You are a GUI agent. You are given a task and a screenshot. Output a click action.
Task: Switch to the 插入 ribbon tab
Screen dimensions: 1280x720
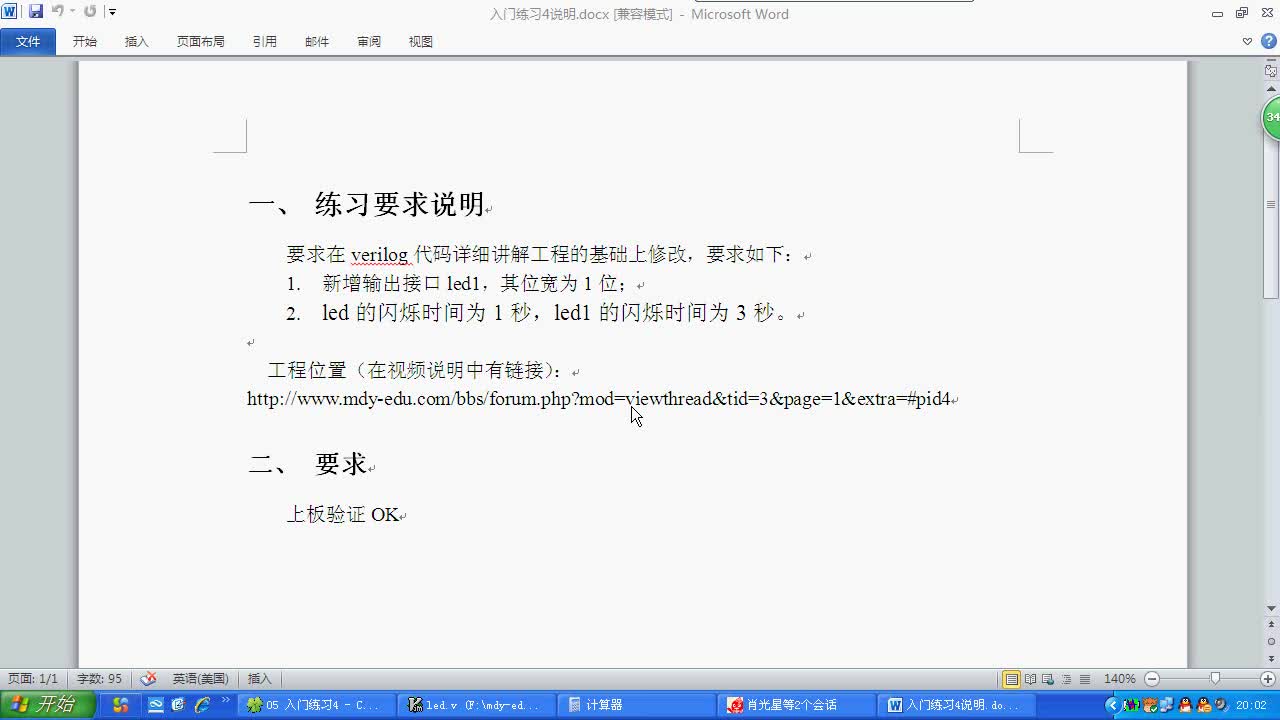pyautogui.click(x=137, y=41)
